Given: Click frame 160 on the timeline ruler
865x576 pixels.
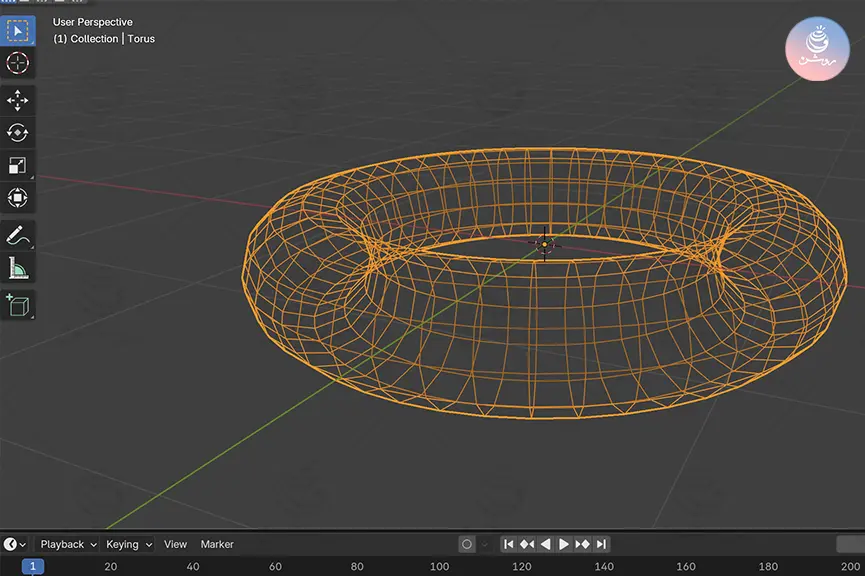Looking at the screenshot, I should (x=686, y=567).
